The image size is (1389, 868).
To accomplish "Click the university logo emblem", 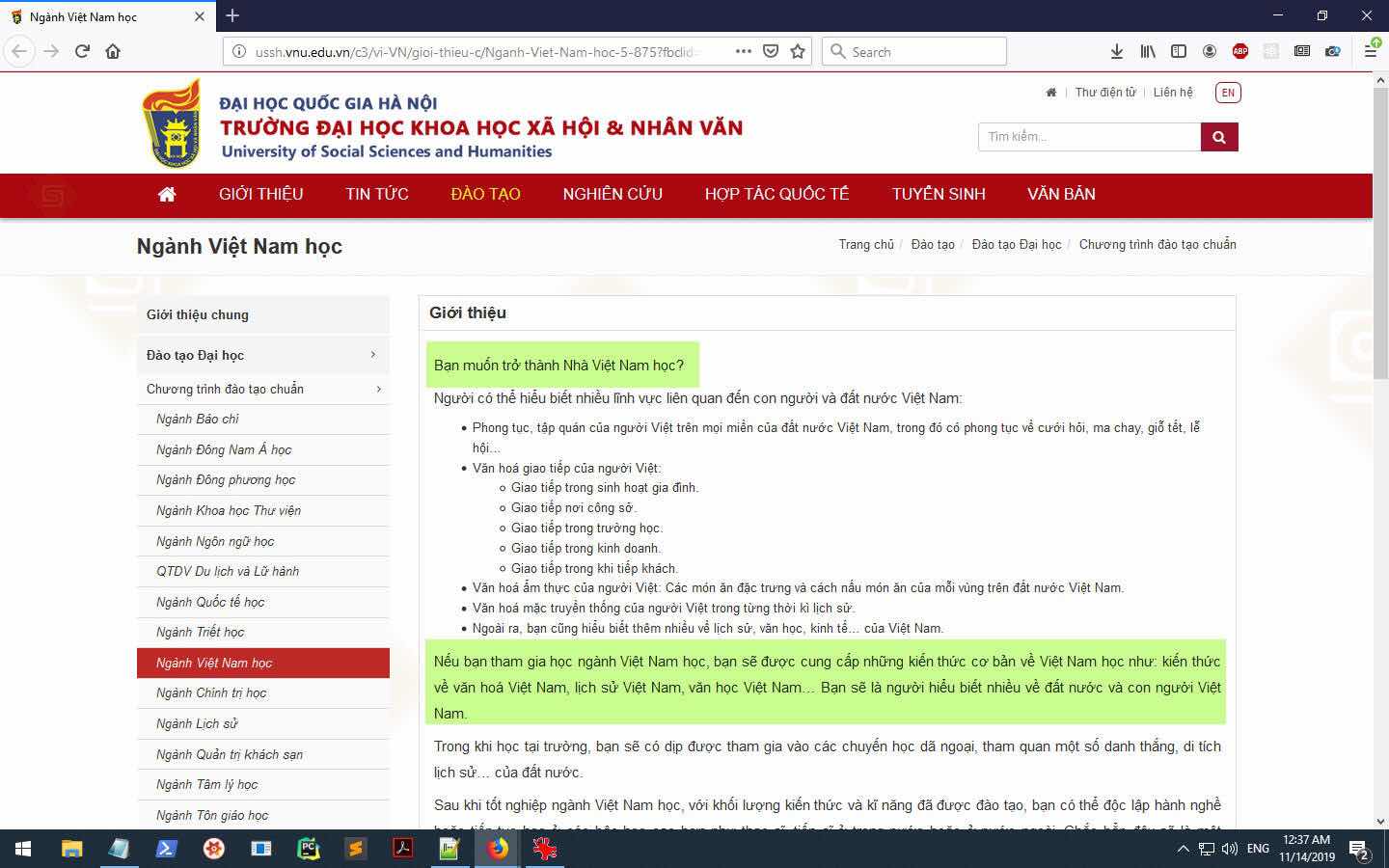I will pos(172,123).
